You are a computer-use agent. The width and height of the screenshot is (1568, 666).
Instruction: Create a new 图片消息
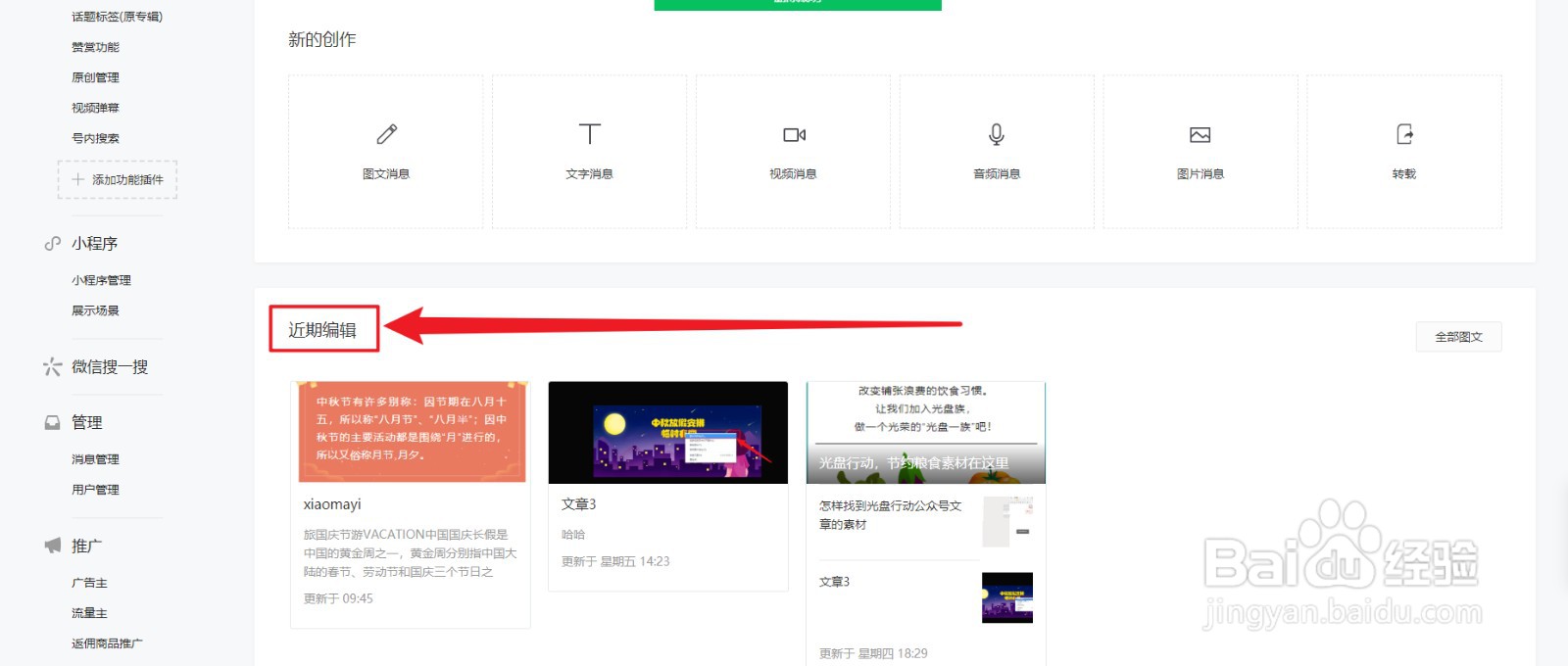coord(1200,152)
